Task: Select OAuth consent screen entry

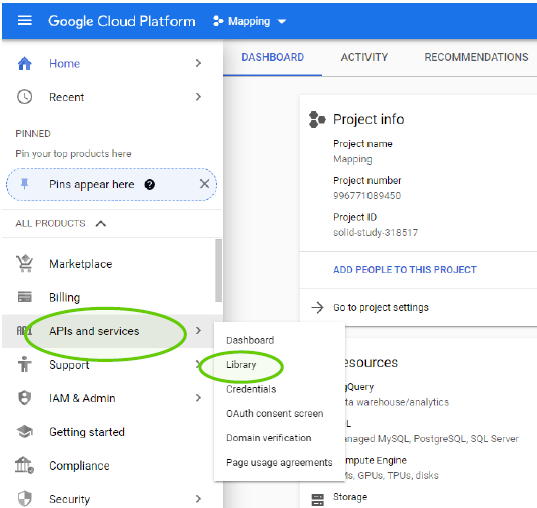Action: pos(275,413)
